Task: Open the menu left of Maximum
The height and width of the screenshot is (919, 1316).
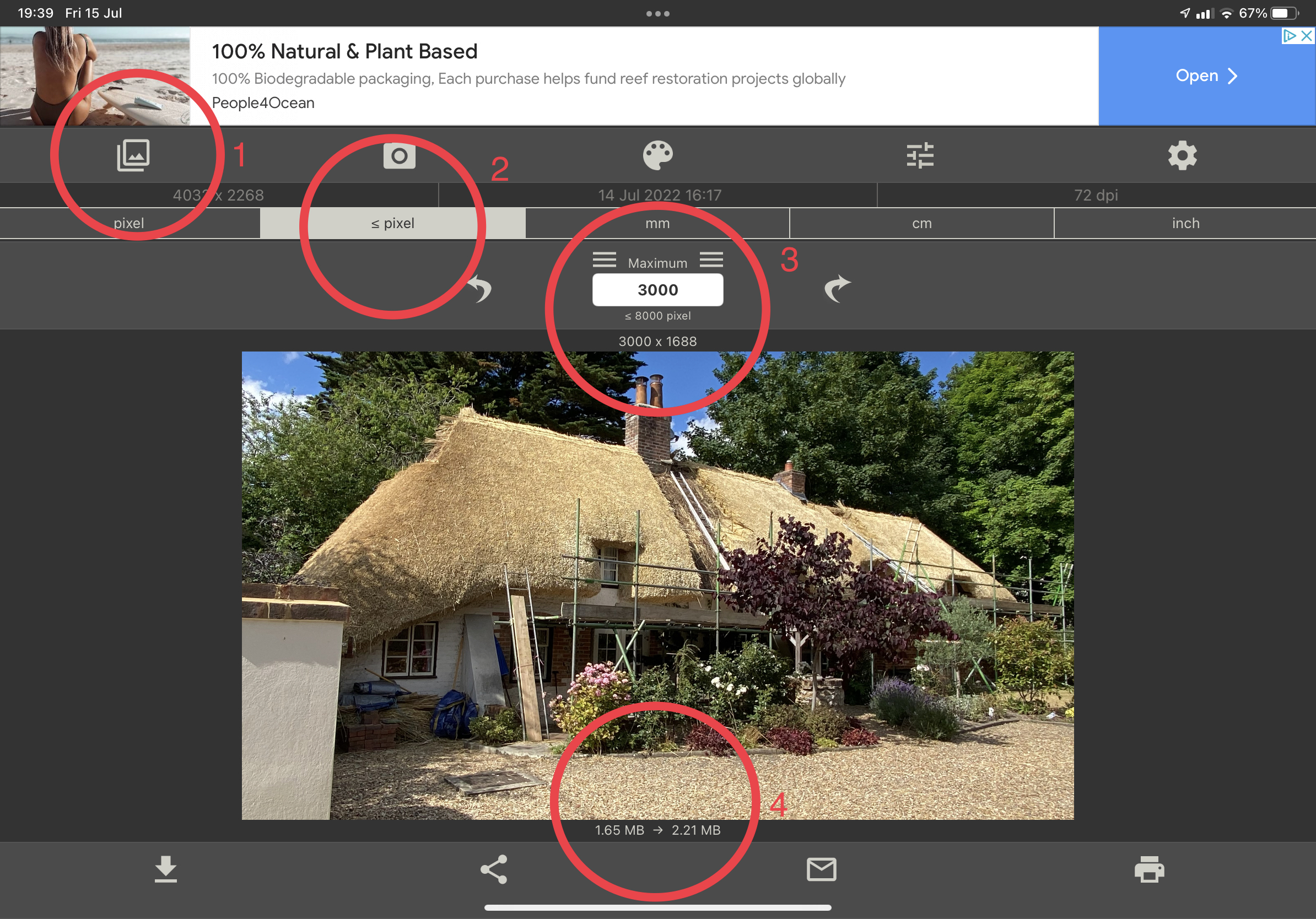Action: [604, 260]
